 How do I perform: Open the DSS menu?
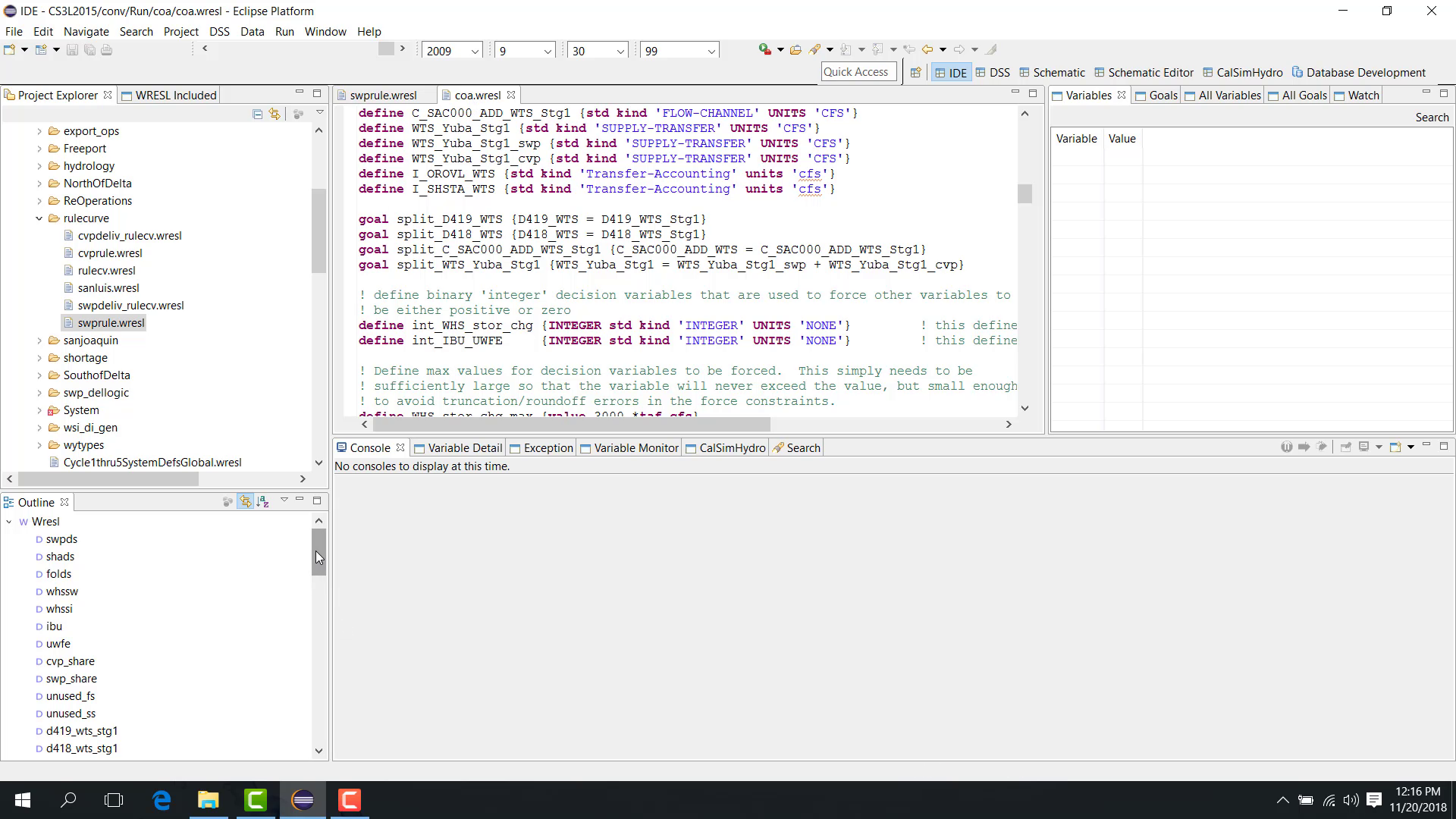click(219, 32)
